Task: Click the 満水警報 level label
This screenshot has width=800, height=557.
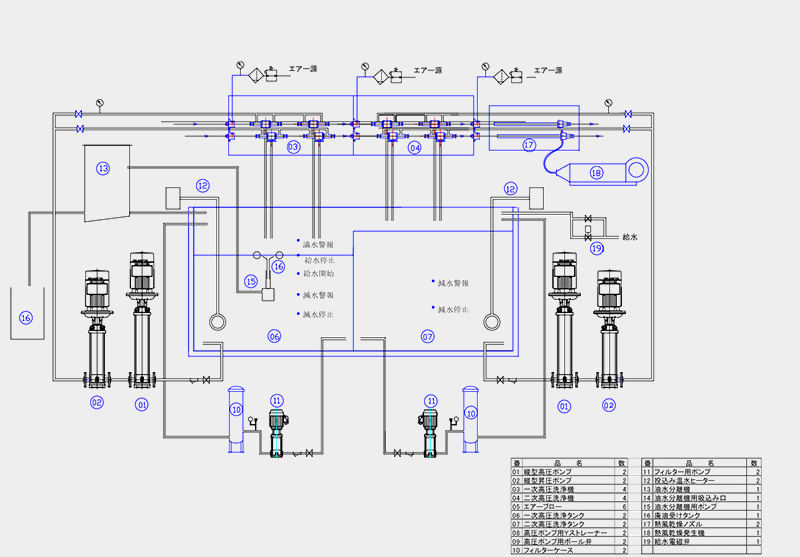Action: [318, 245]
